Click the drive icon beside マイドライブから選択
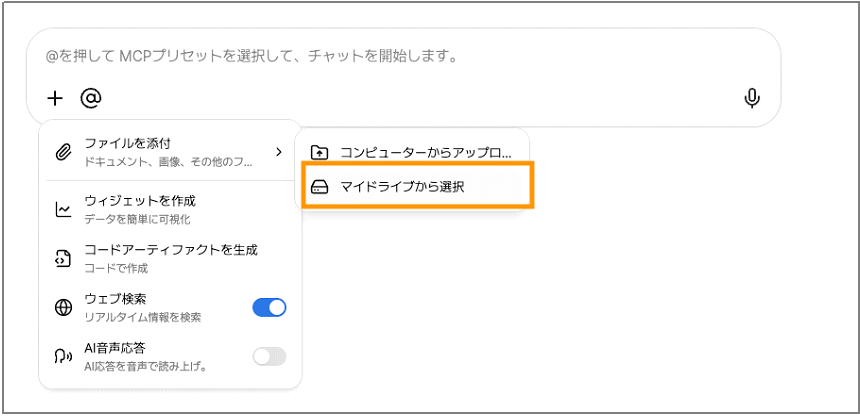The image size is (860, 416). pos(319,187)
